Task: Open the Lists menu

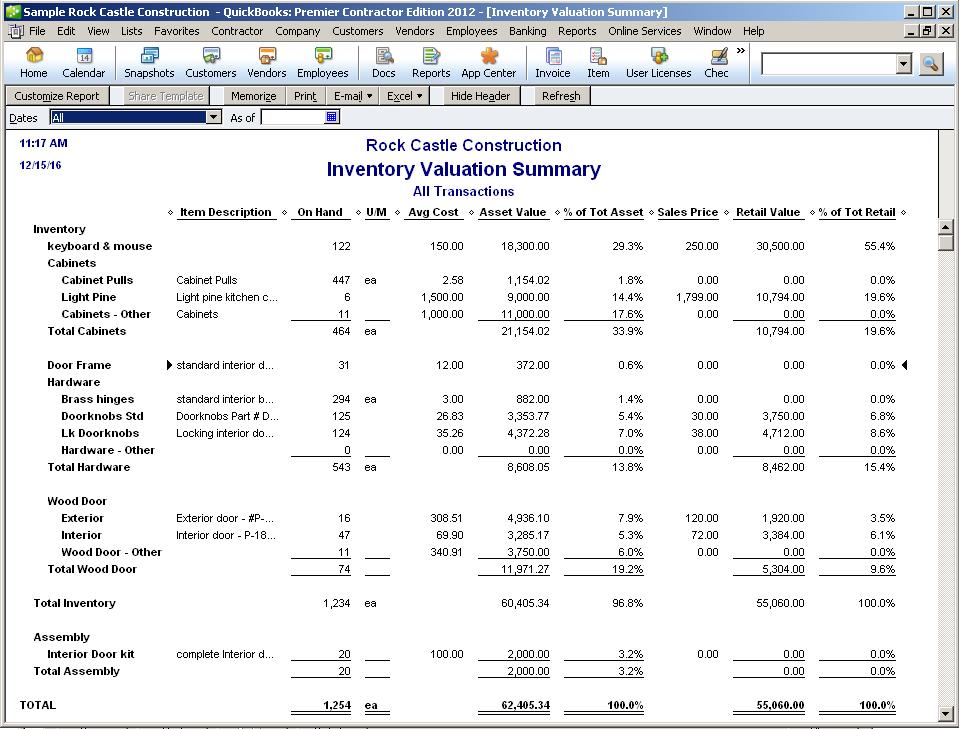Action: tap(131, 31)
